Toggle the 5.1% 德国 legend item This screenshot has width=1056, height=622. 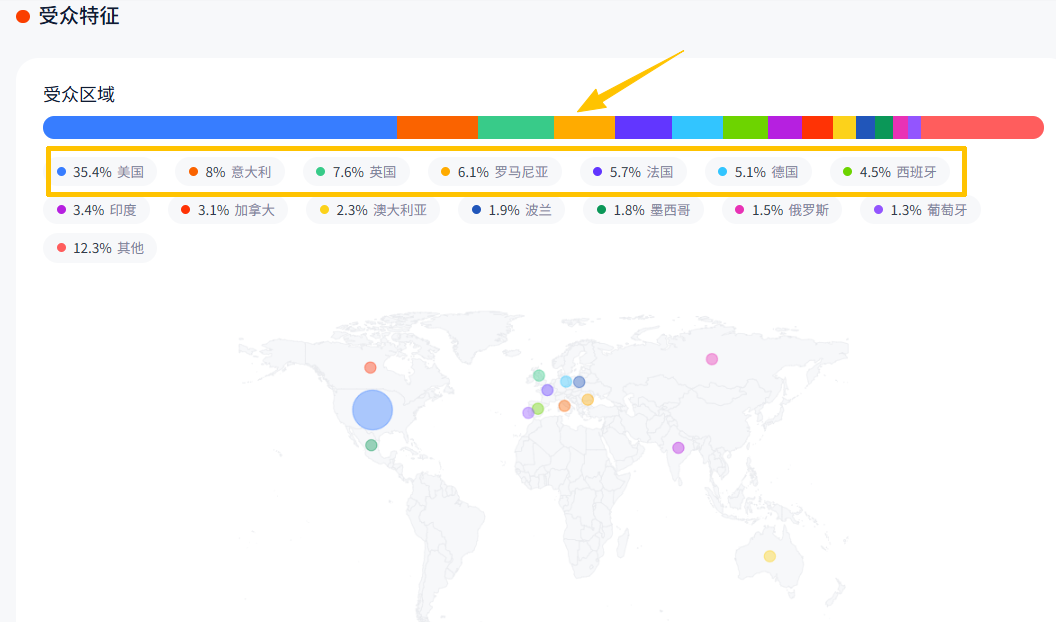758,172
